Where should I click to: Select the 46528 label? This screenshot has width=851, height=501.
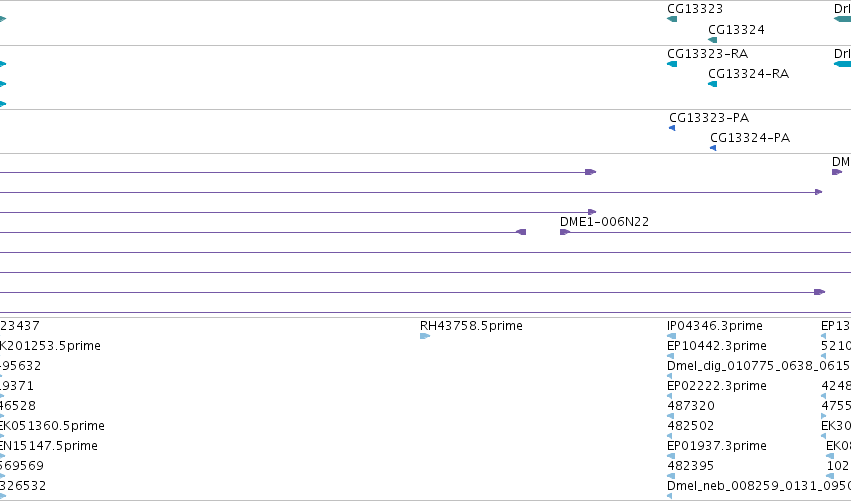[18, 406]
